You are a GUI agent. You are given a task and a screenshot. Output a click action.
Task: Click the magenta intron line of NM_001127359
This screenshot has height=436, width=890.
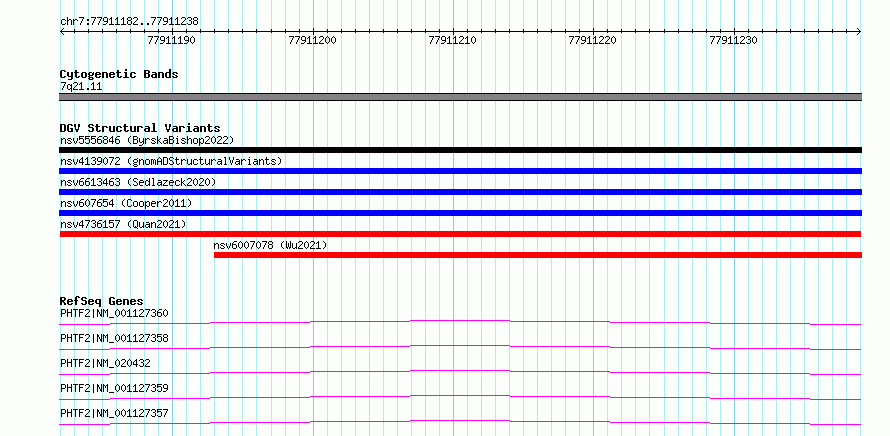[x=460, y=397]
